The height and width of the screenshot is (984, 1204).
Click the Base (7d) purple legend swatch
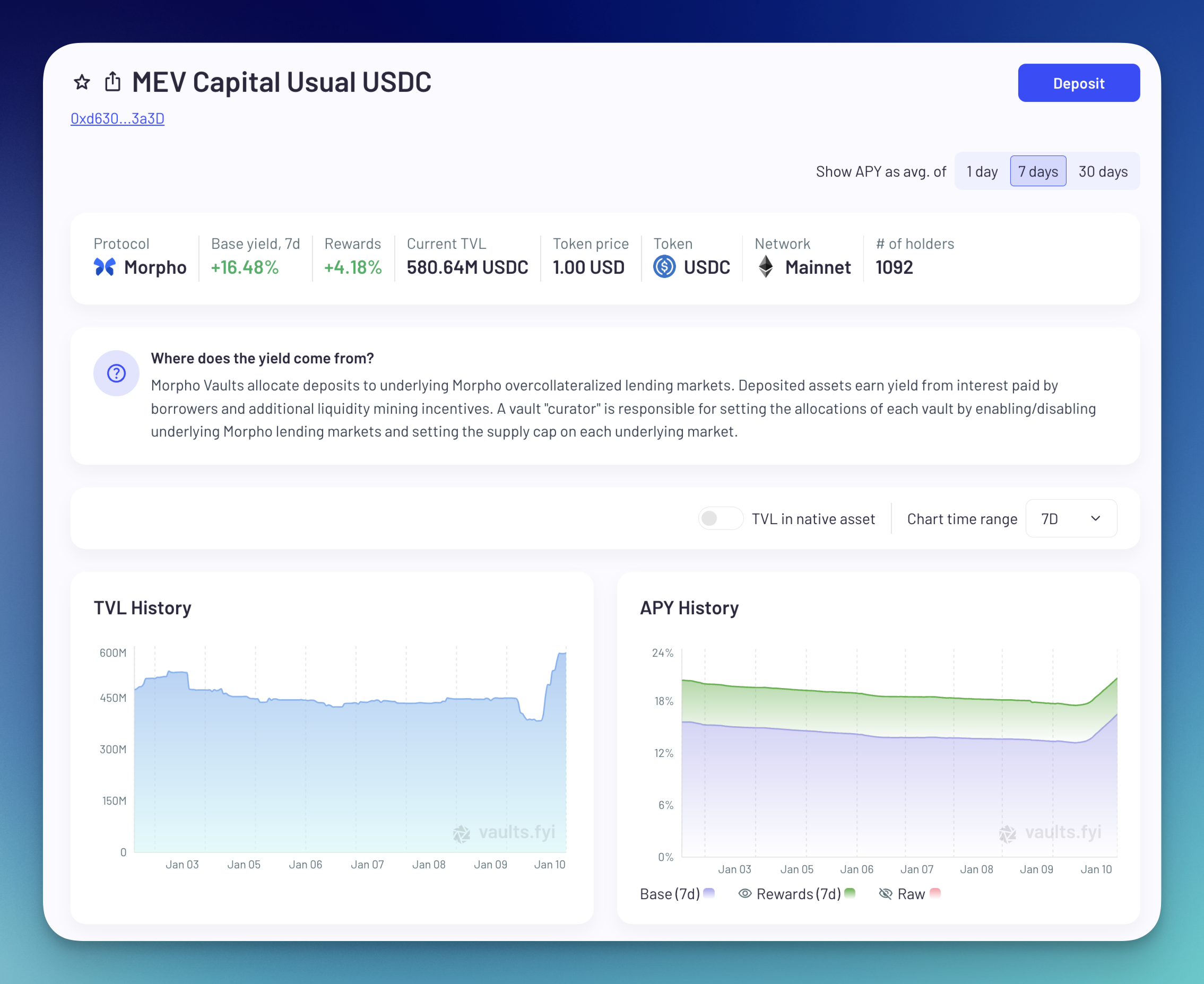tap(708, 893)
